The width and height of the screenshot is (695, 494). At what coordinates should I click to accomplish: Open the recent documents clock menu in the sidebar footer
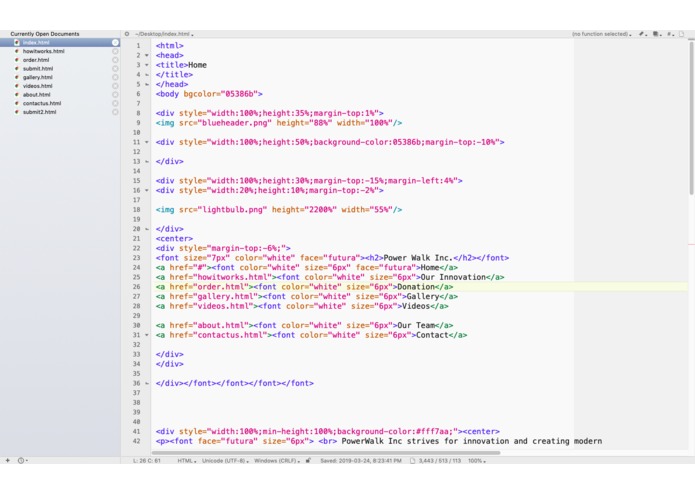pos(22,460)
